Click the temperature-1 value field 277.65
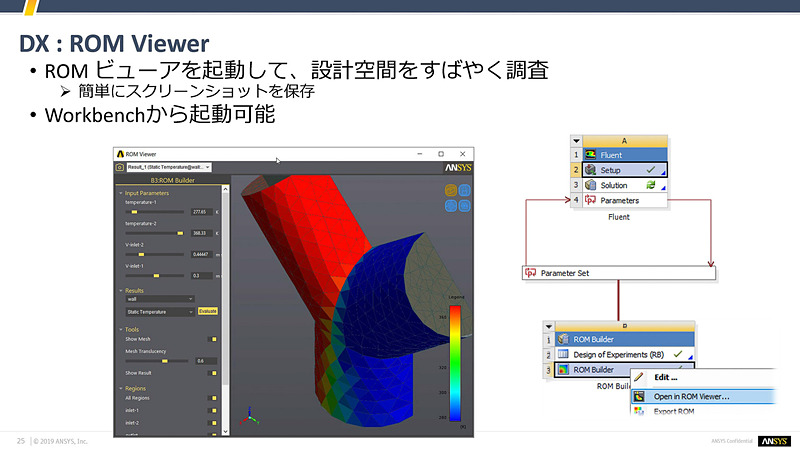The image size is (800, 450). pyautogui.click(x=202, y=212)
